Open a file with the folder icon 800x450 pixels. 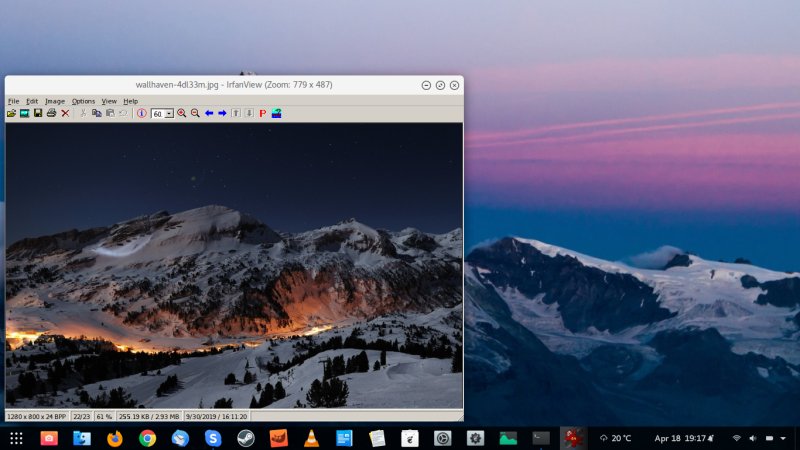[x=11, y=113]
